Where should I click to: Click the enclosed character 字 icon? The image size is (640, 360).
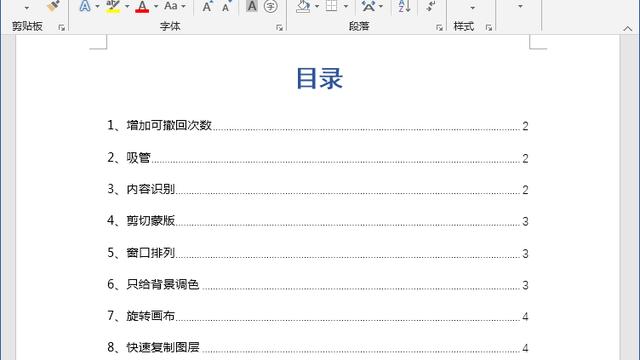click(x=271, y=6)
